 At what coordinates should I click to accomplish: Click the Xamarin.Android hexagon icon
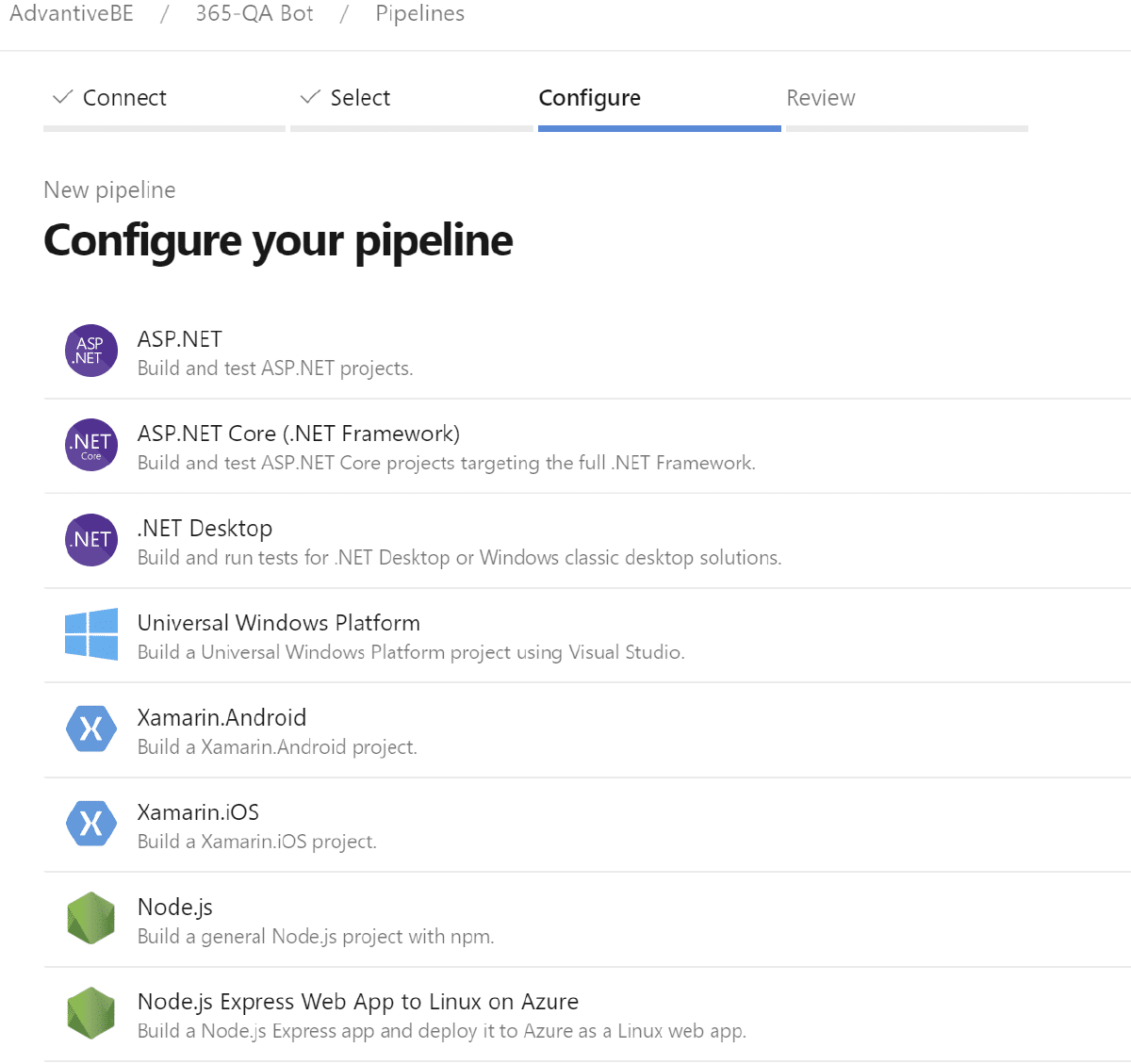(91, 728)
